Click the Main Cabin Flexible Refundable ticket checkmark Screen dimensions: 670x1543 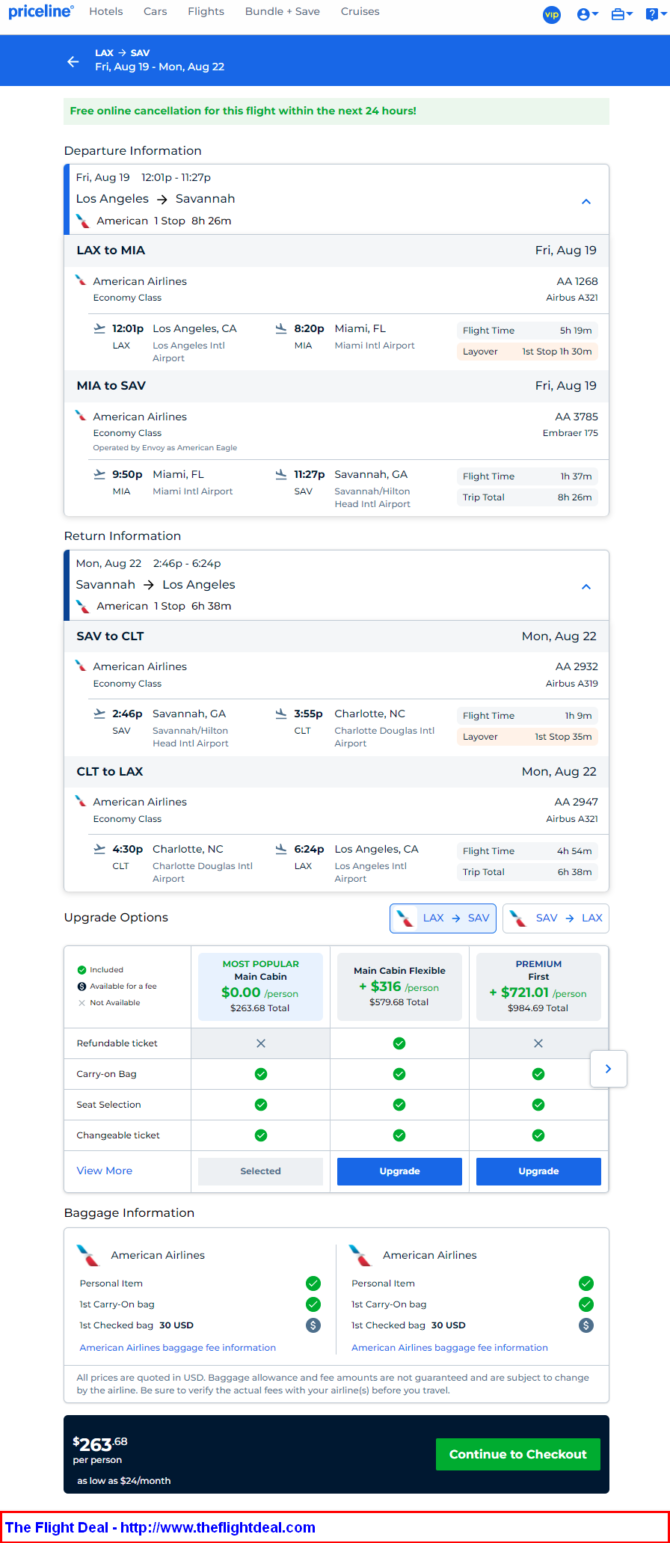pos(399,1043)
